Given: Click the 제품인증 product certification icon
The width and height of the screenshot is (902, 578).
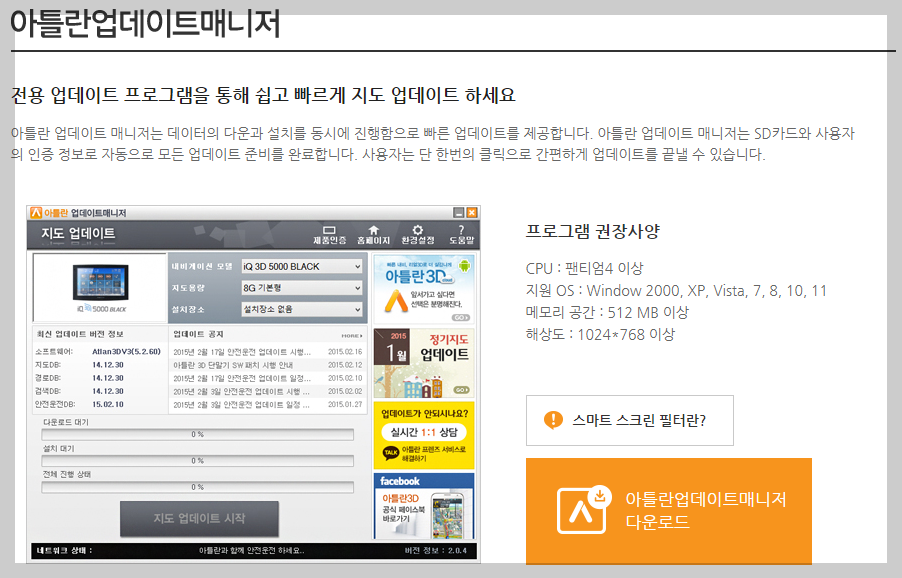Looking at the screenshot, I should 330,229.
